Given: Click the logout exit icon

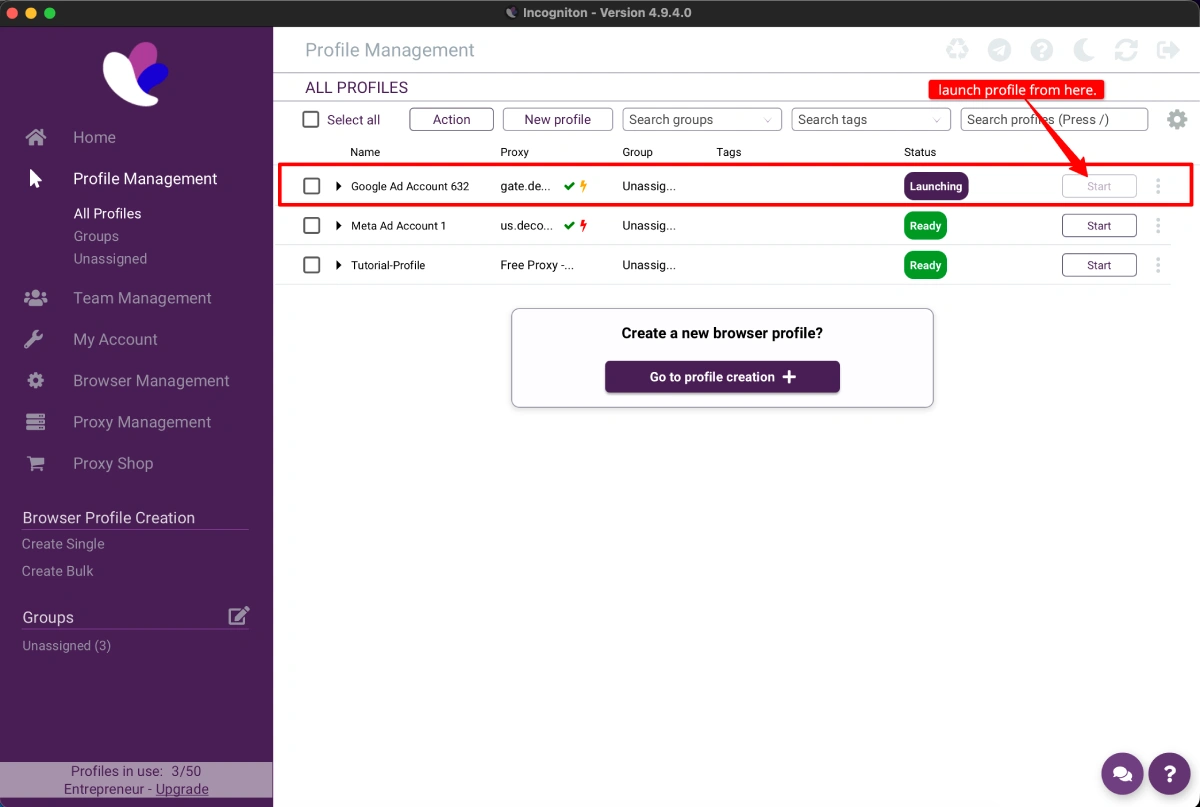Looking at the screenshot, I should [1167, 50].
